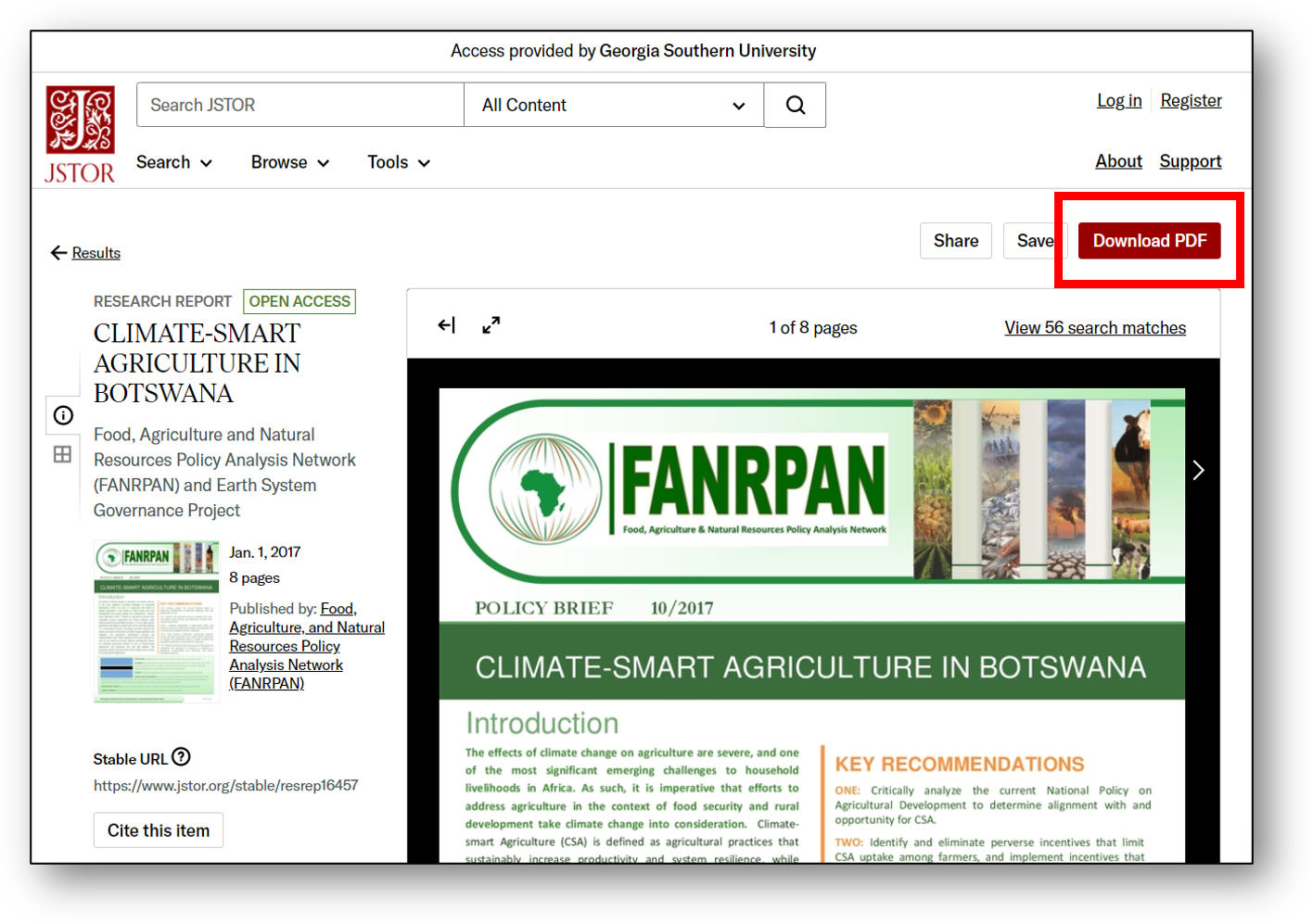The width and height of the screenshot is (1313, 924).
Task: Click the FANRPAN logo in the document page
Action: pos(688,488)
